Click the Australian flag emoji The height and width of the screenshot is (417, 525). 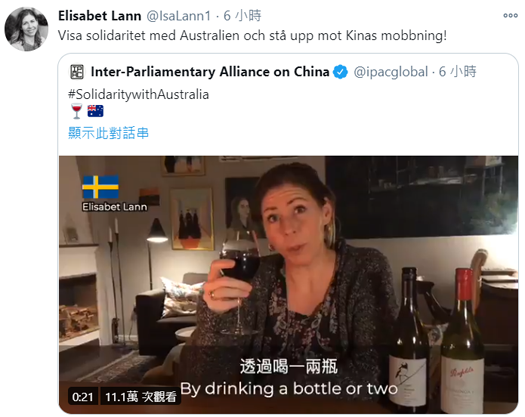tap(95, 111)
